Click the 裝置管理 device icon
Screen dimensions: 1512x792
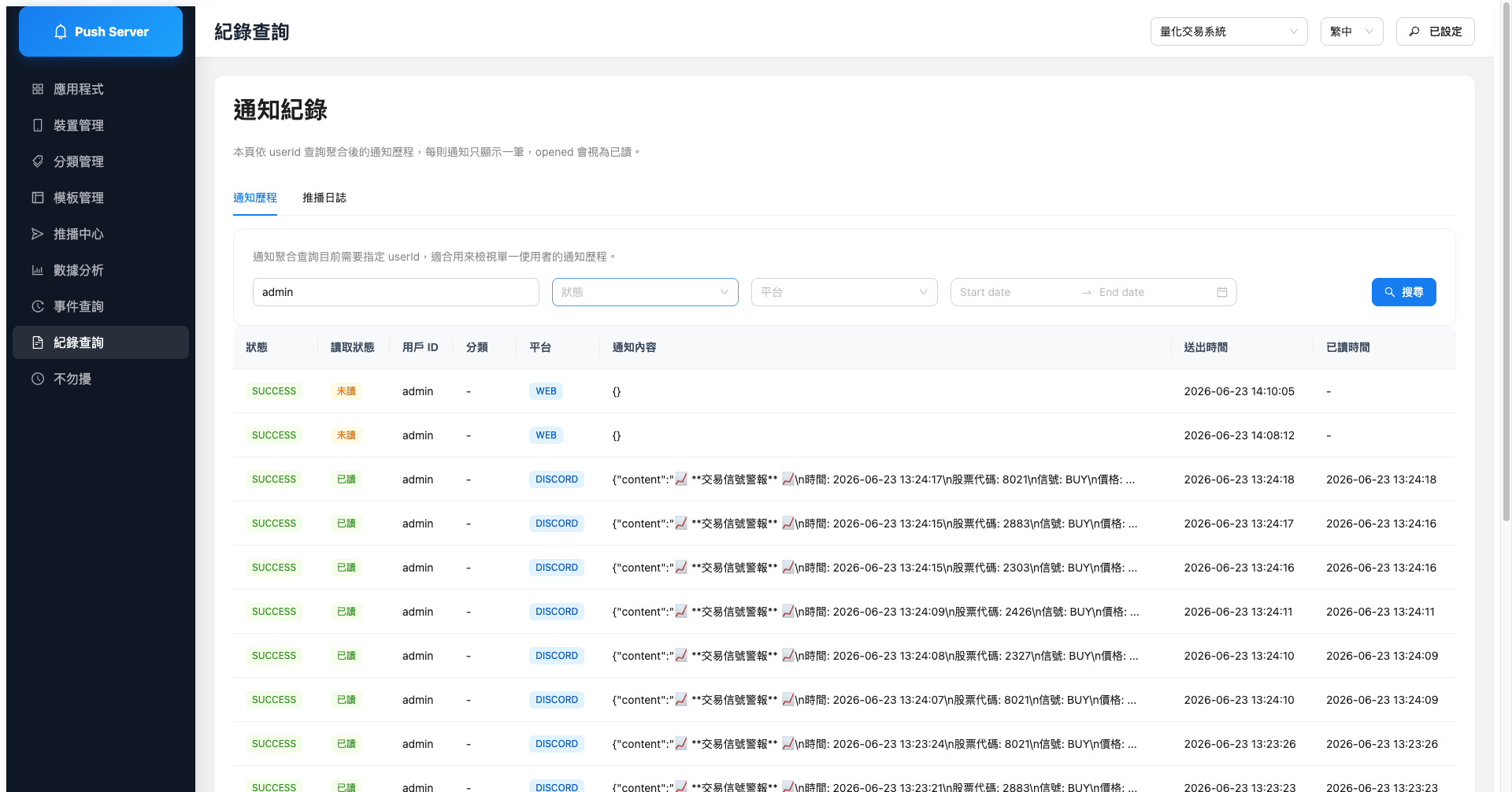[x=37, y=125]
